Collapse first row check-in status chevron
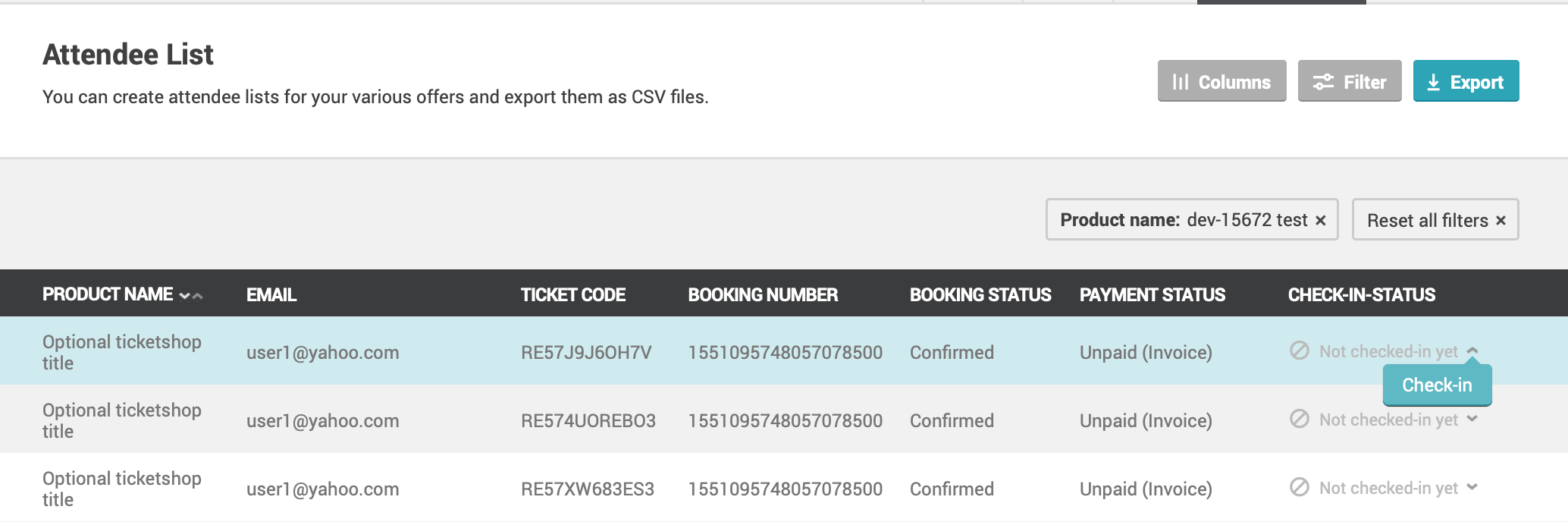The width and height of the screenshot is (1568, 522). 1472,351
